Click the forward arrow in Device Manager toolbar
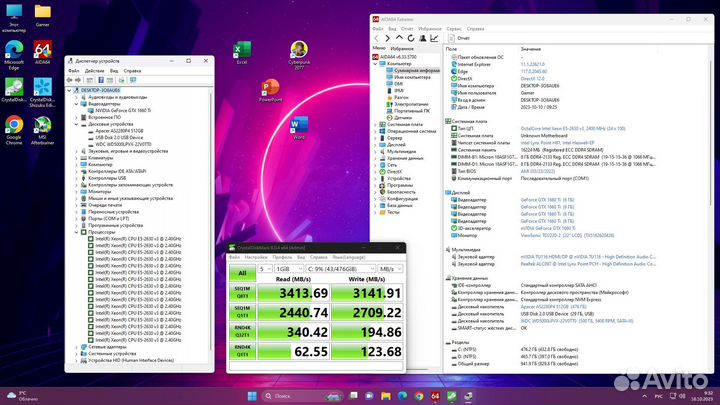Image resolution: width=720 pixels, height=405 pixels. (x=78, y=80)
